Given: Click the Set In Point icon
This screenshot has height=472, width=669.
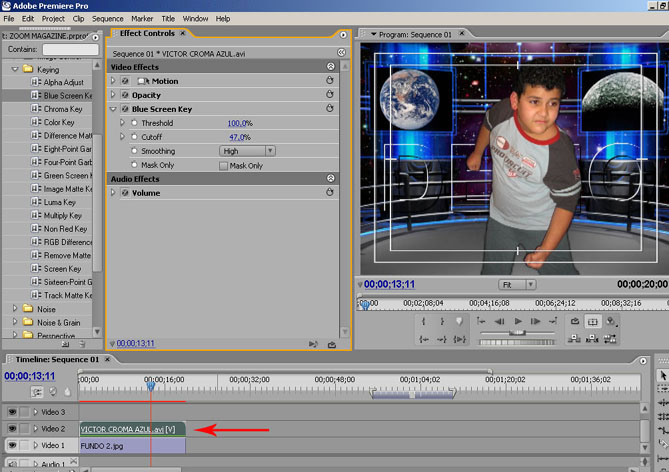Looking at the screenshot, I should pos(423,321).
